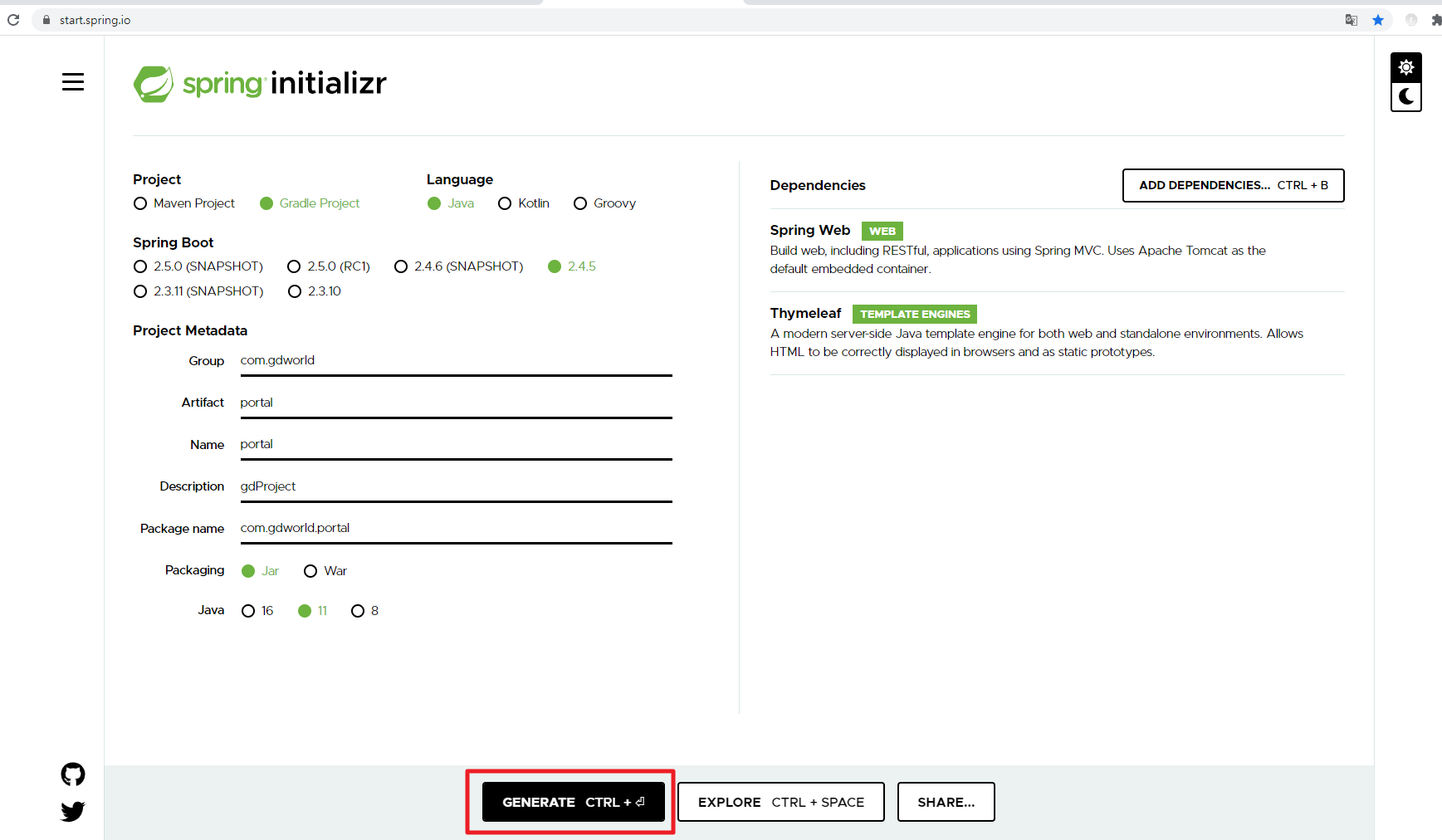Select Spring Boot 2.3.10 version
Viewport: 1442px width, 840px height.
coord(315,291)
